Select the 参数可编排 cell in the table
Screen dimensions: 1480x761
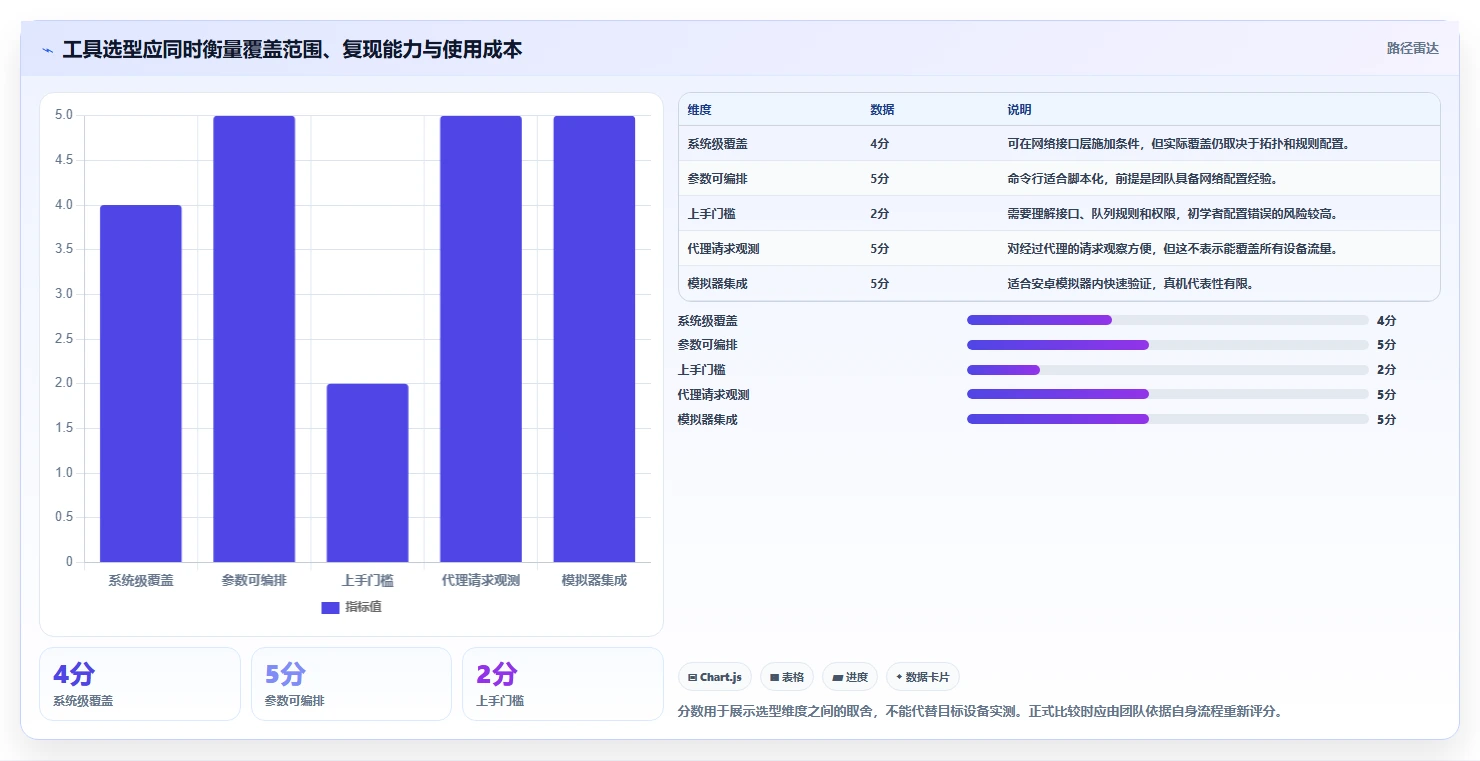[x=717, y=179]
